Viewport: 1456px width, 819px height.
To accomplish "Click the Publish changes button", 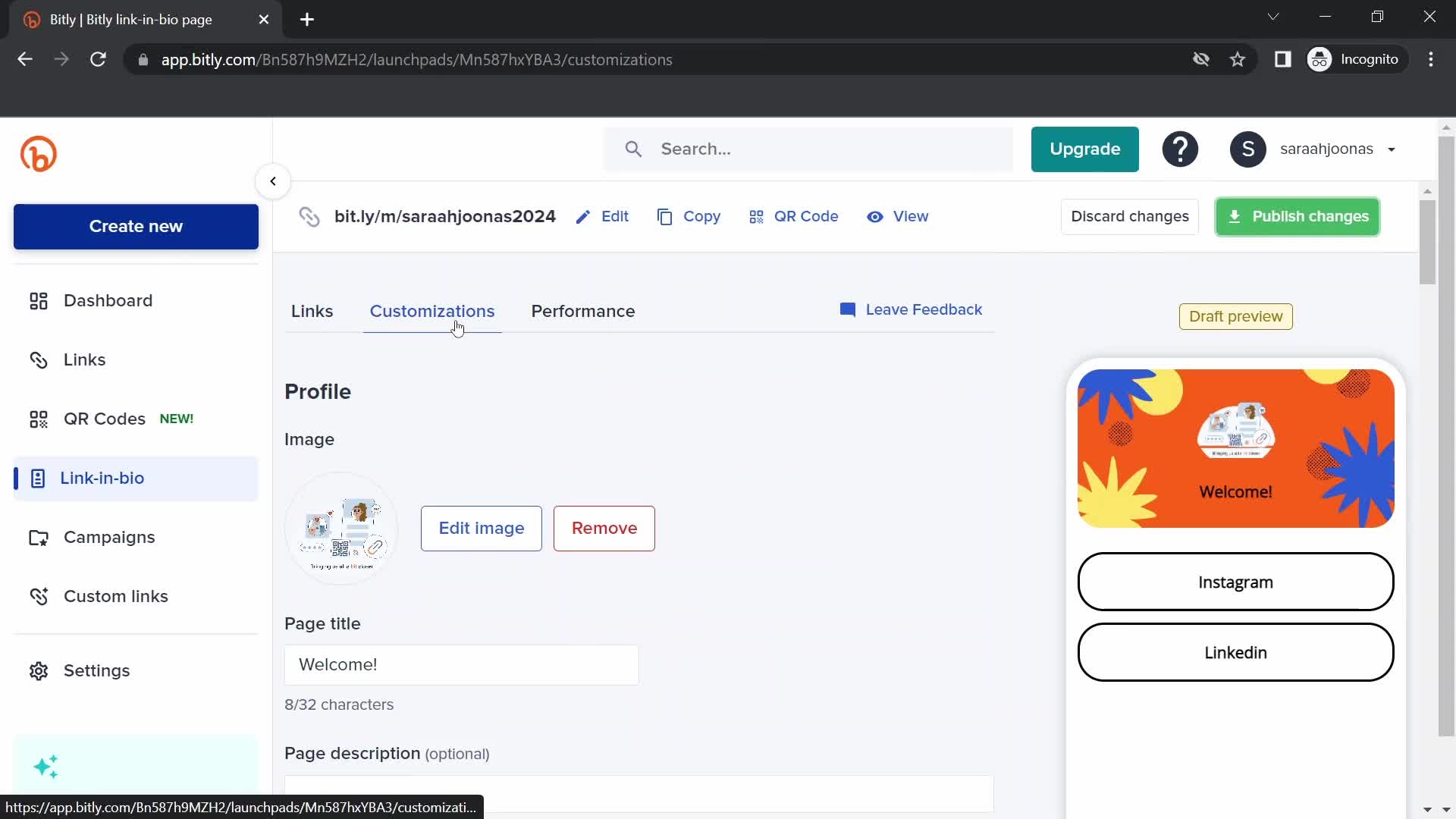I will click(1298, 216).
